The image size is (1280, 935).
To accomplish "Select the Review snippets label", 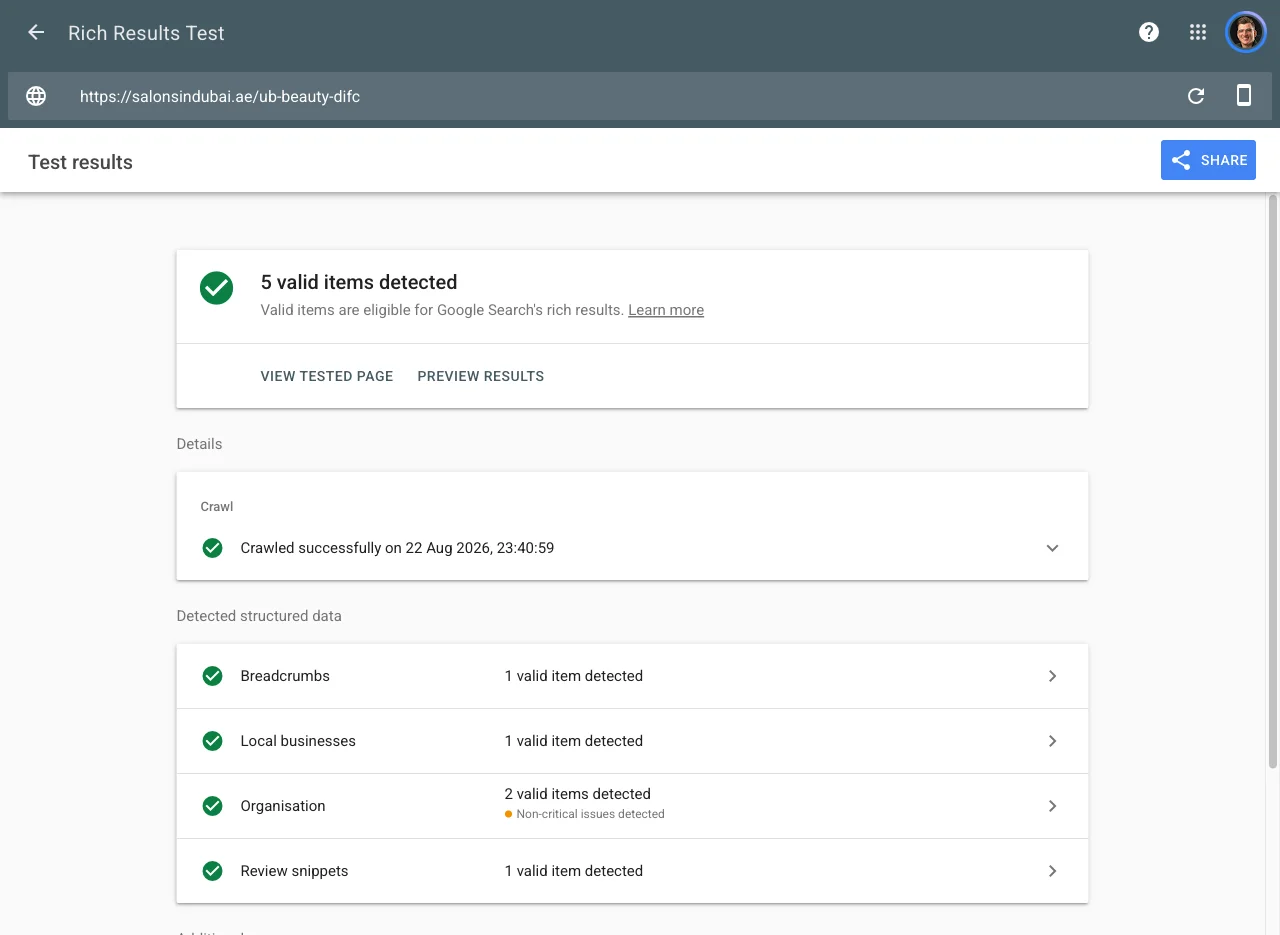I will (x=294, y=871).
